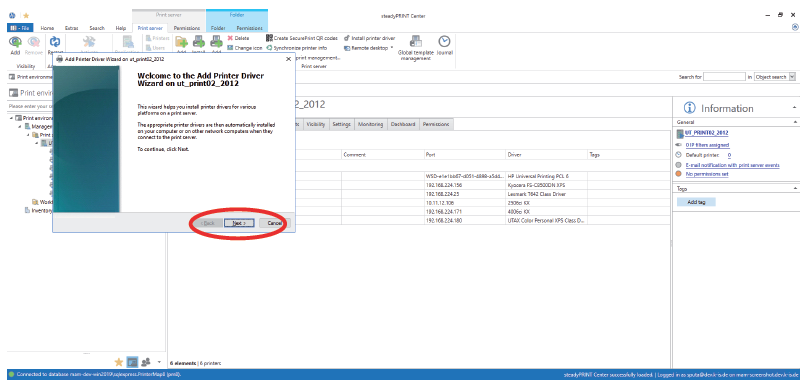Switch to the users view icon in the navigation pane
The width and height of the screenshot is (805, 382).
pyautogui.click(x=146, y=362)
